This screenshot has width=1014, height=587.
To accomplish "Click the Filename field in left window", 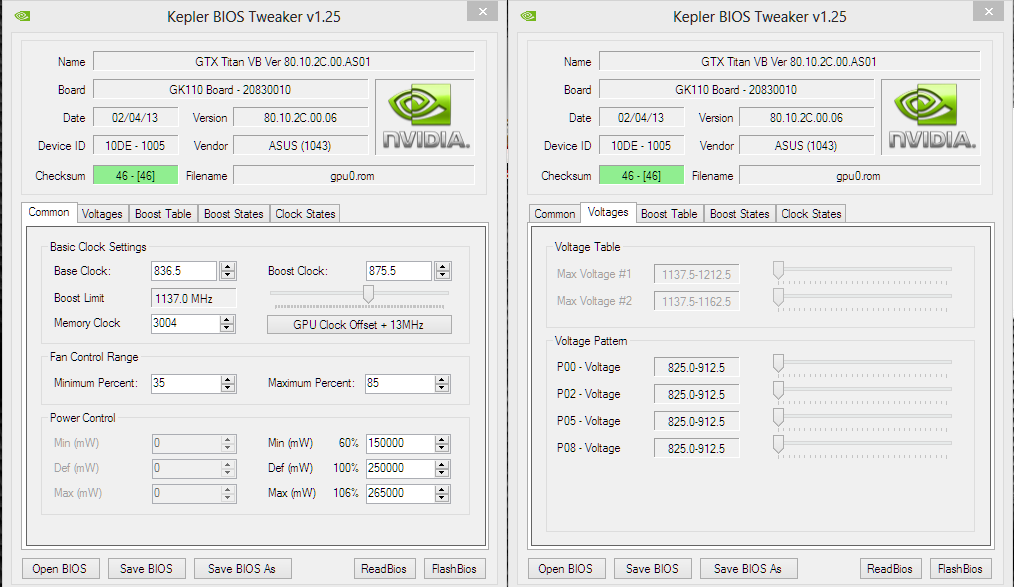I will click(353, 176).
